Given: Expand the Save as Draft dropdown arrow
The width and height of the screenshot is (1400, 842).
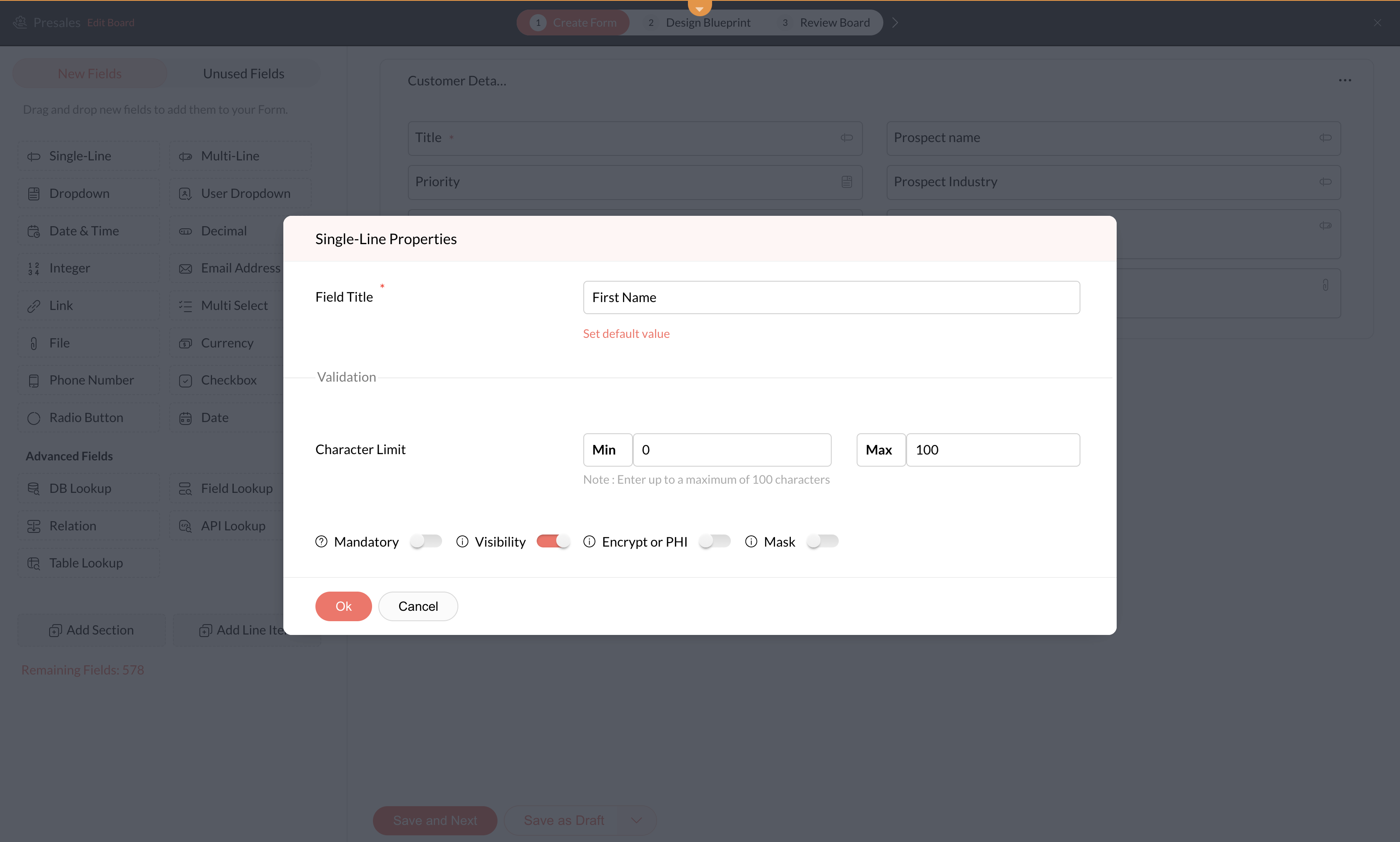Looking at the screenshot, I should tap(637, 820).
